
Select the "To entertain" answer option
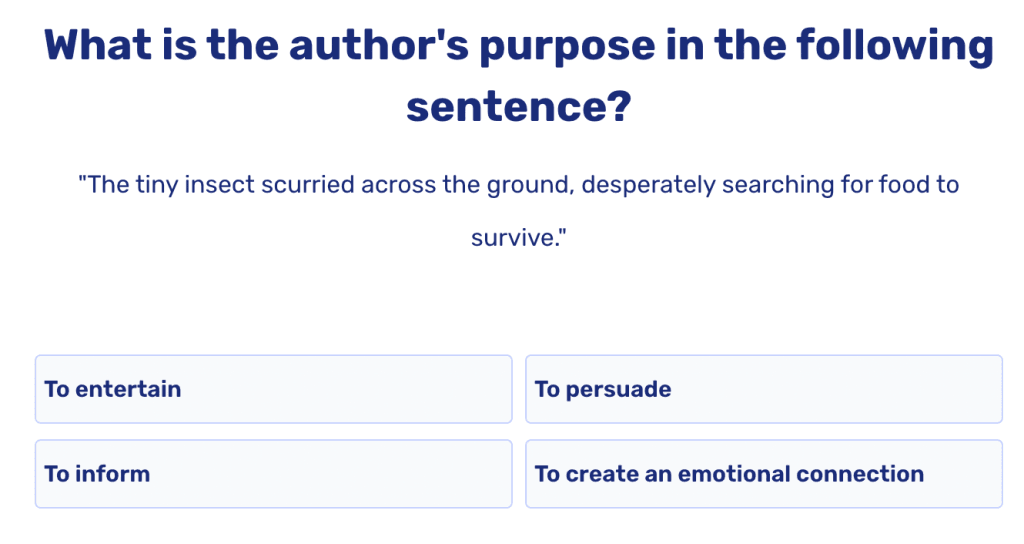[x=273, y=389]
